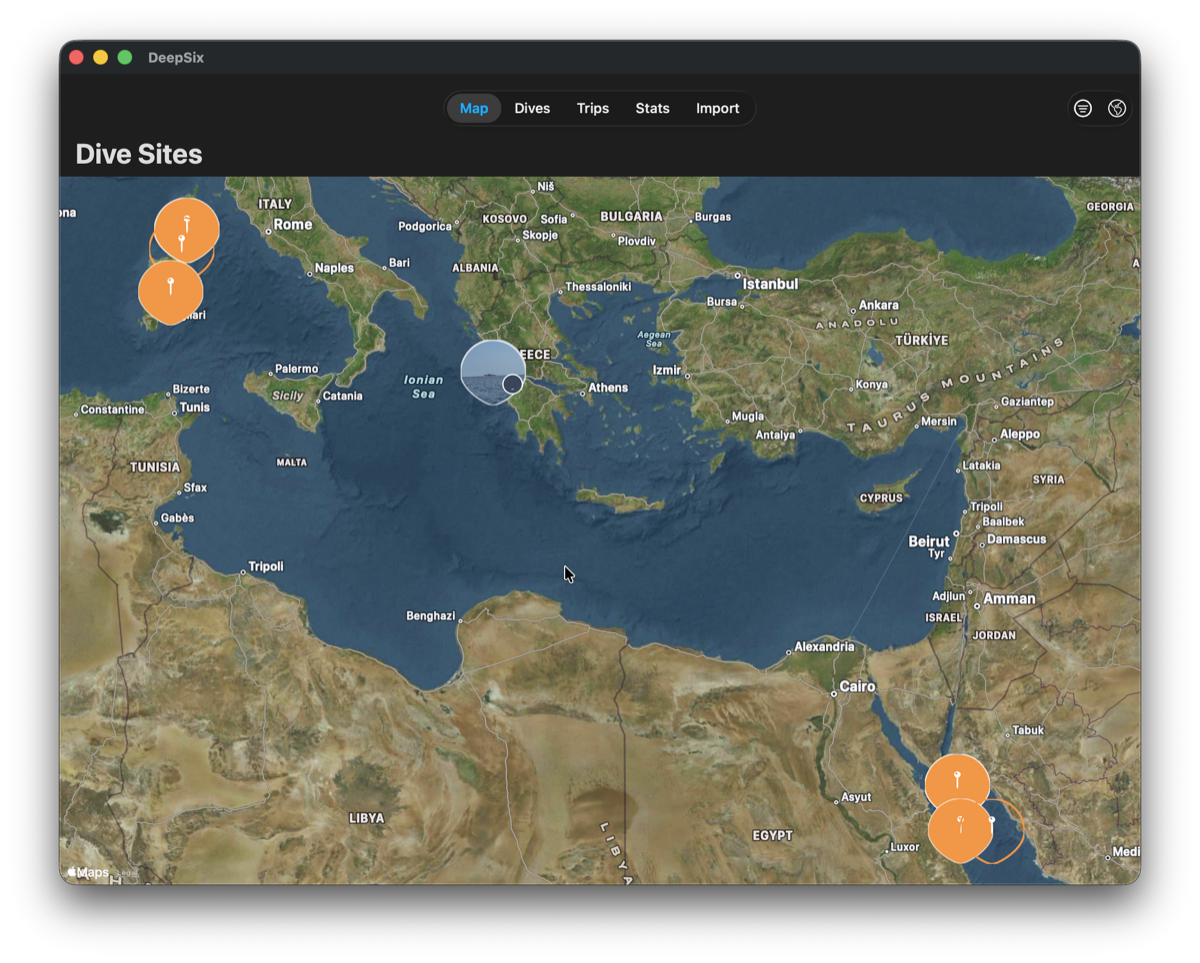The height and width of the screenshot is (963, 1200).
Task: Click the Benghazi city label
Action: 430,616
